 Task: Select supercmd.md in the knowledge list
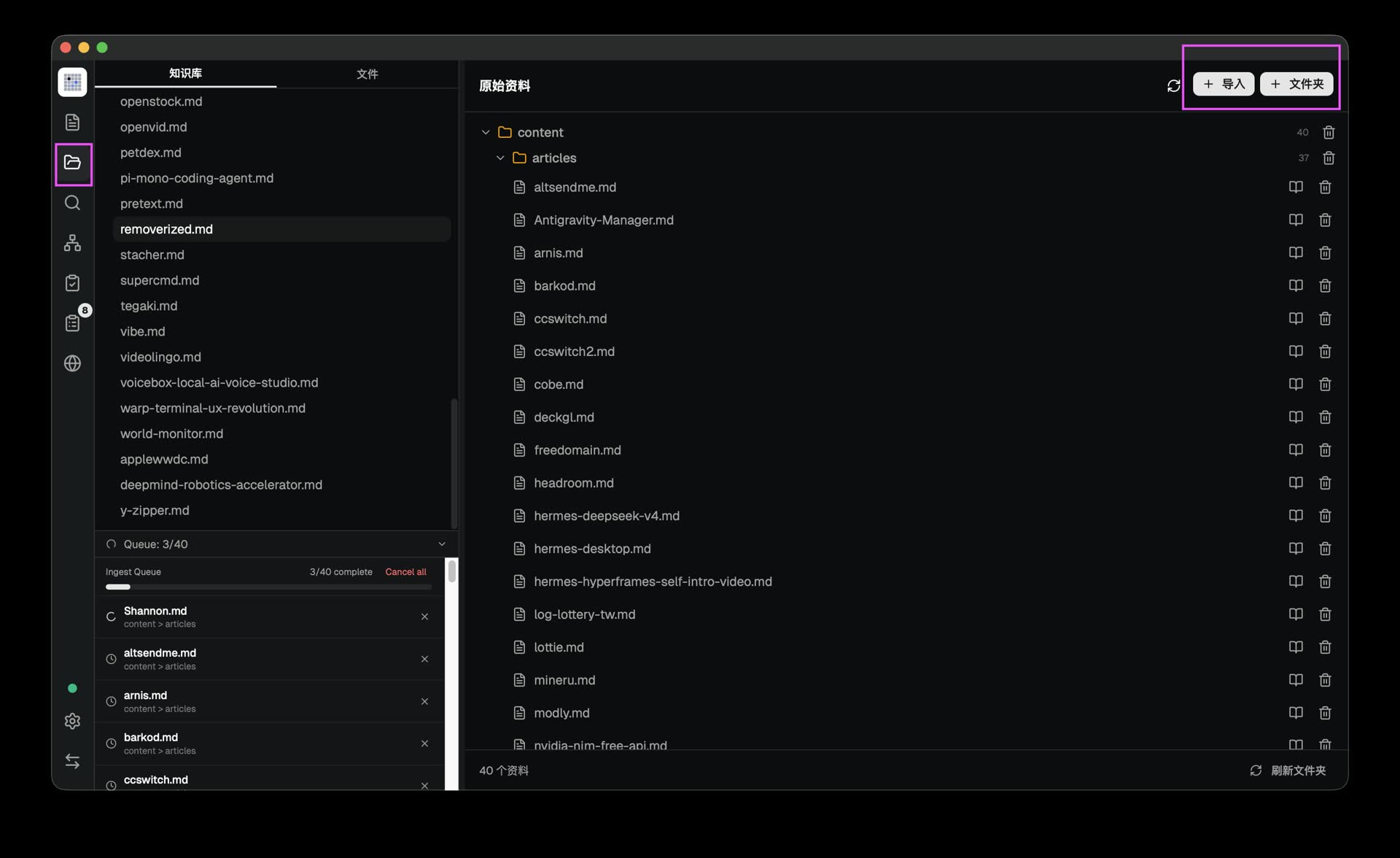point(281,280)
